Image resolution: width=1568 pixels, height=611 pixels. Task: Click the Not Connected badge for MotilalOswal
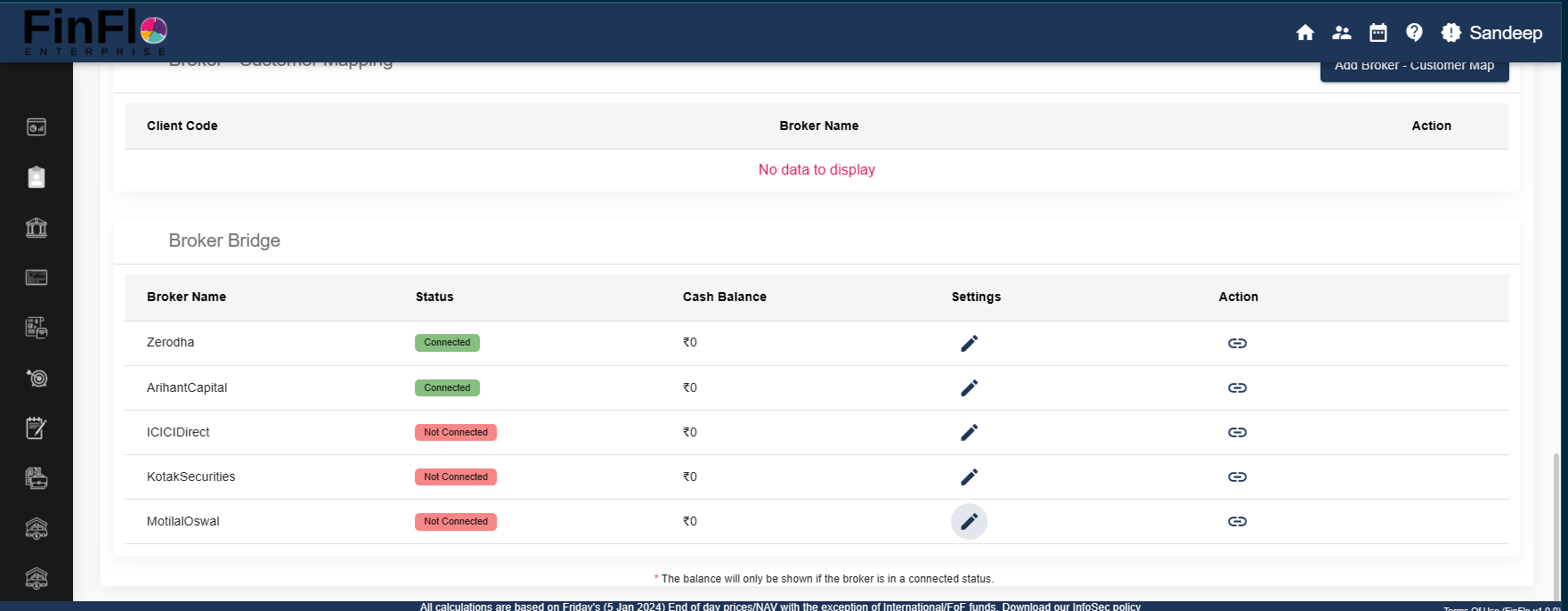[x=456, y=521]
